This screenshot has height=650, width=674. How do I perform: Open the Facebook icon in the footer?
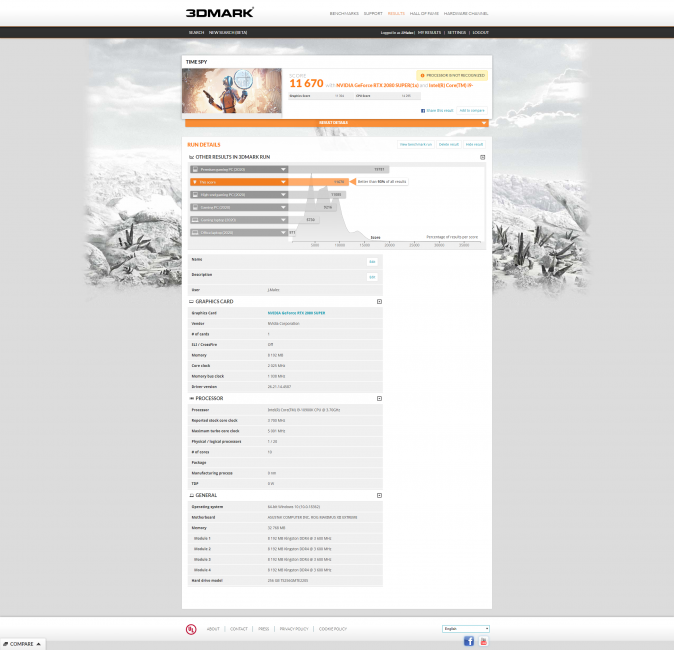469,641
